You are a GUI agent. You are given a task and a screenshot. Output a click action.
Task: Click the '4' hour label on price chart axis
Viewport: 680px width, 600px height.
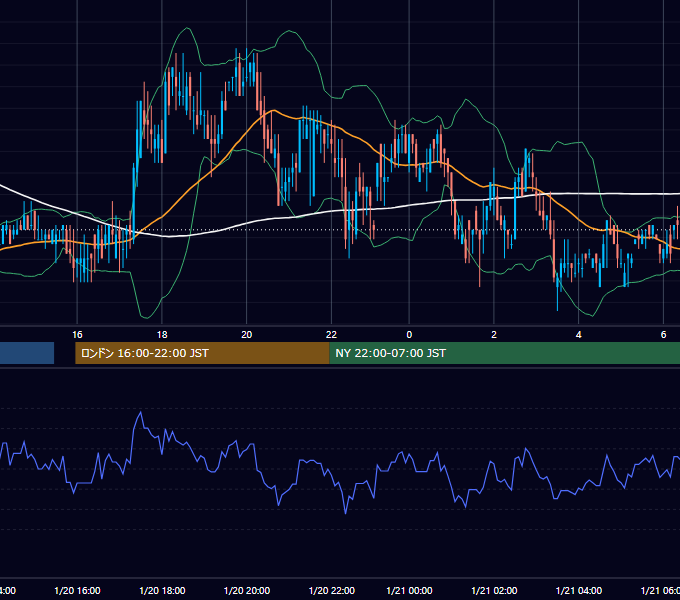tap(579, 335)
